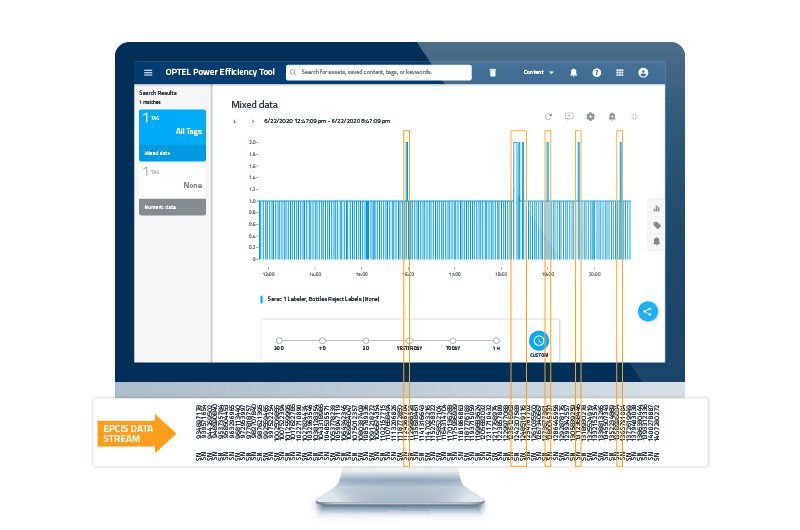Click the trash bin icon in header
The image size is (800, 530).
492,72
